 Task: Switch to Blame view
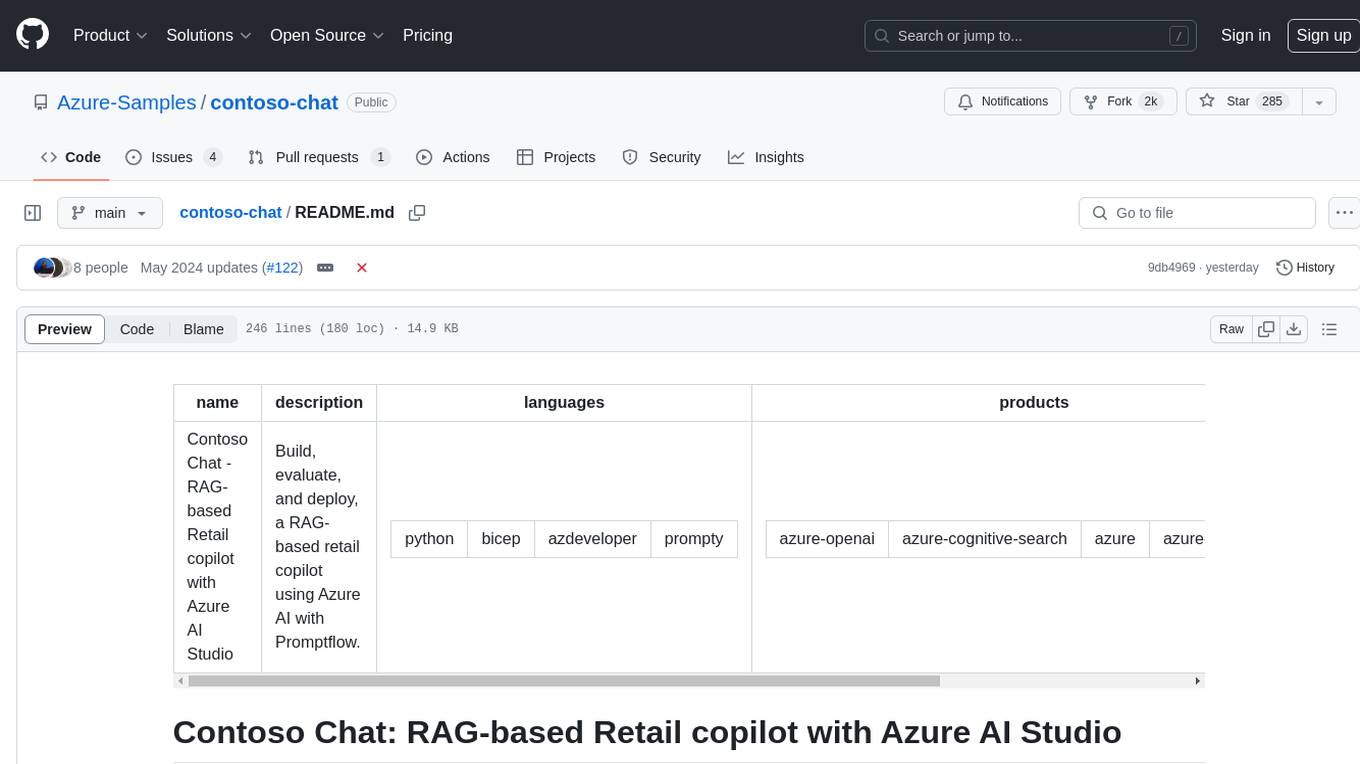pos(203,329)
